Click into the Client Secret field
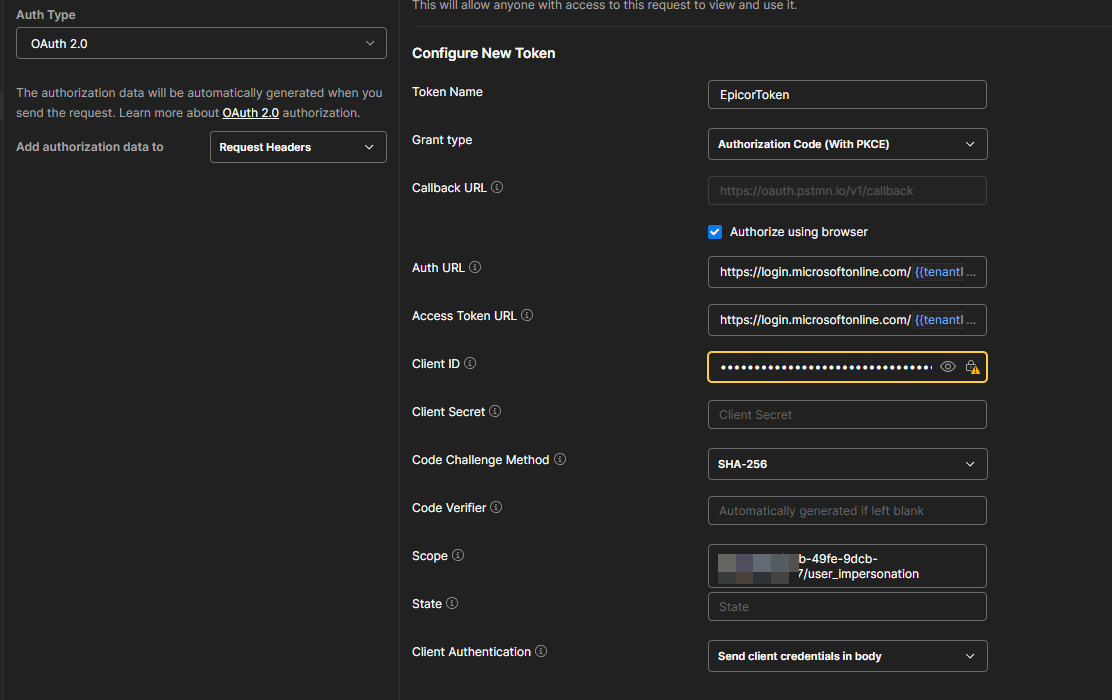 847,415
